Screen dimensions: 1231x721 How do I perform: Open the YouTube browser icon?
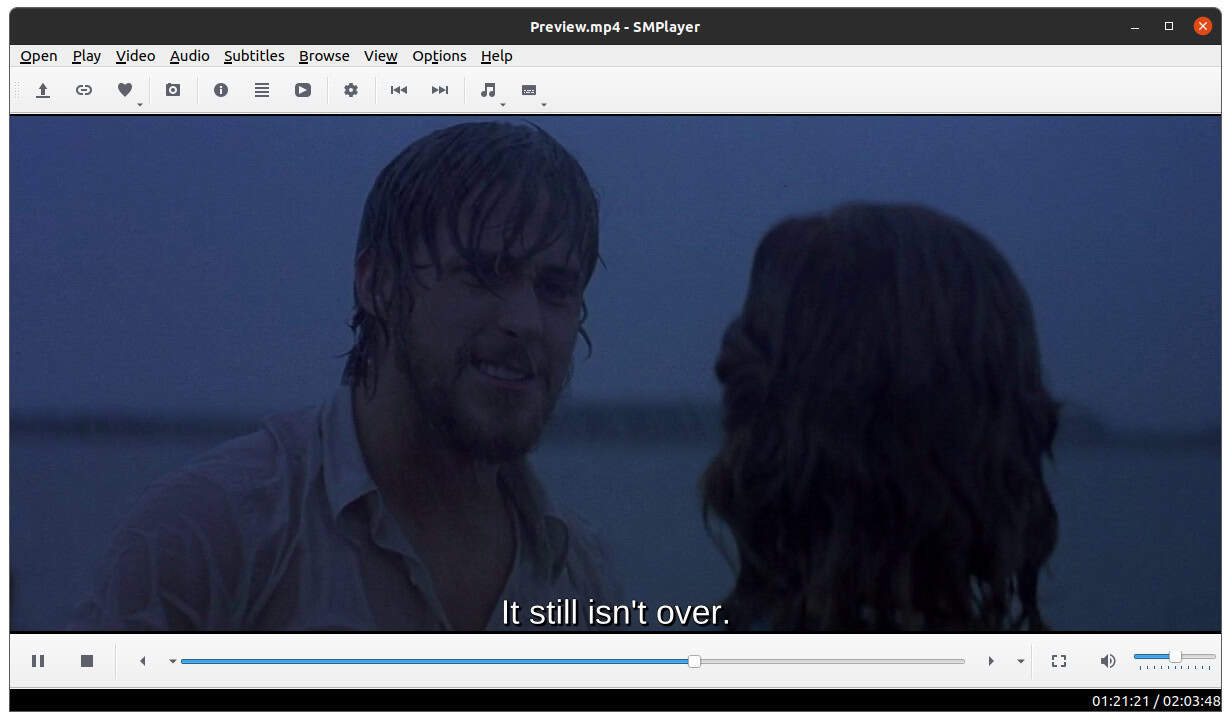[302, 90]
